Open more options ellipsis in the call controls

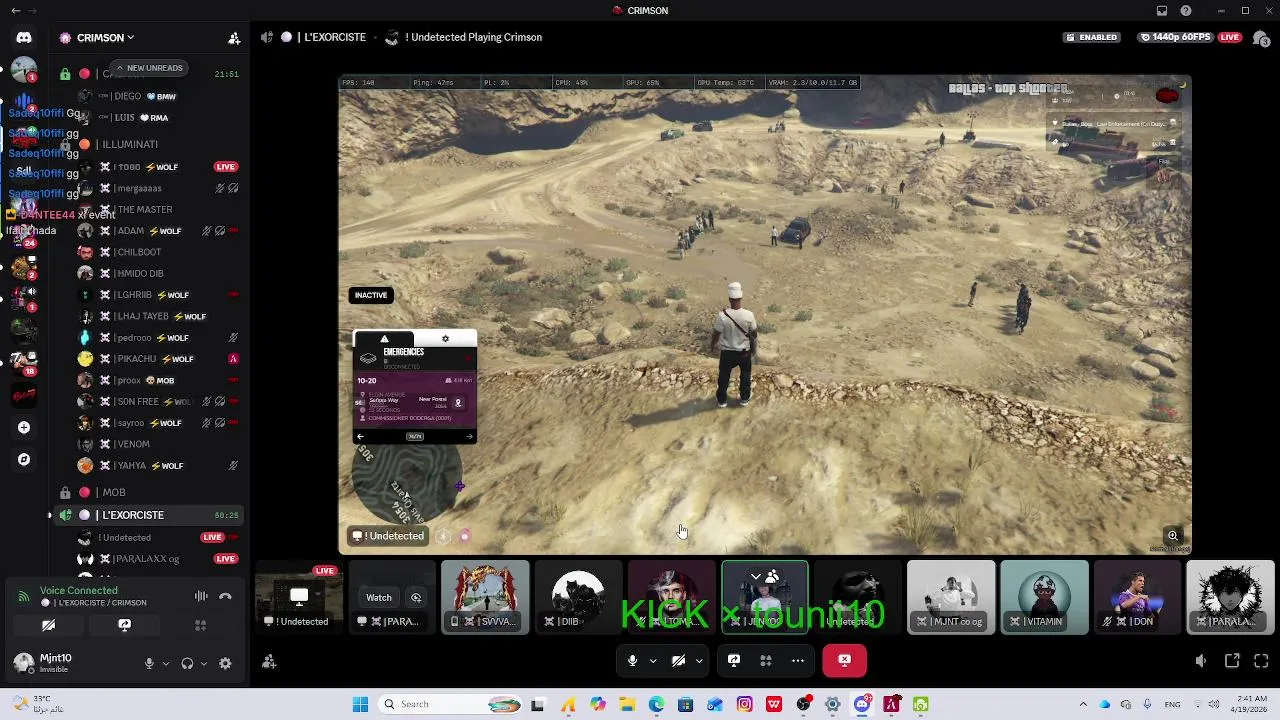click(798, 660)
